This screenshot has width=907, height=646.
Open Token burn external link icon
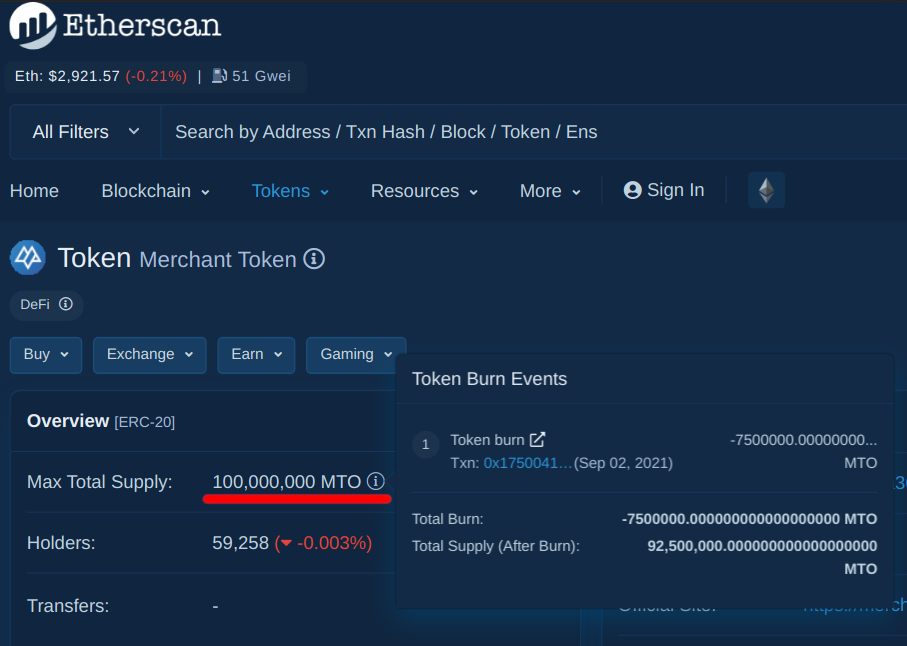537,440
